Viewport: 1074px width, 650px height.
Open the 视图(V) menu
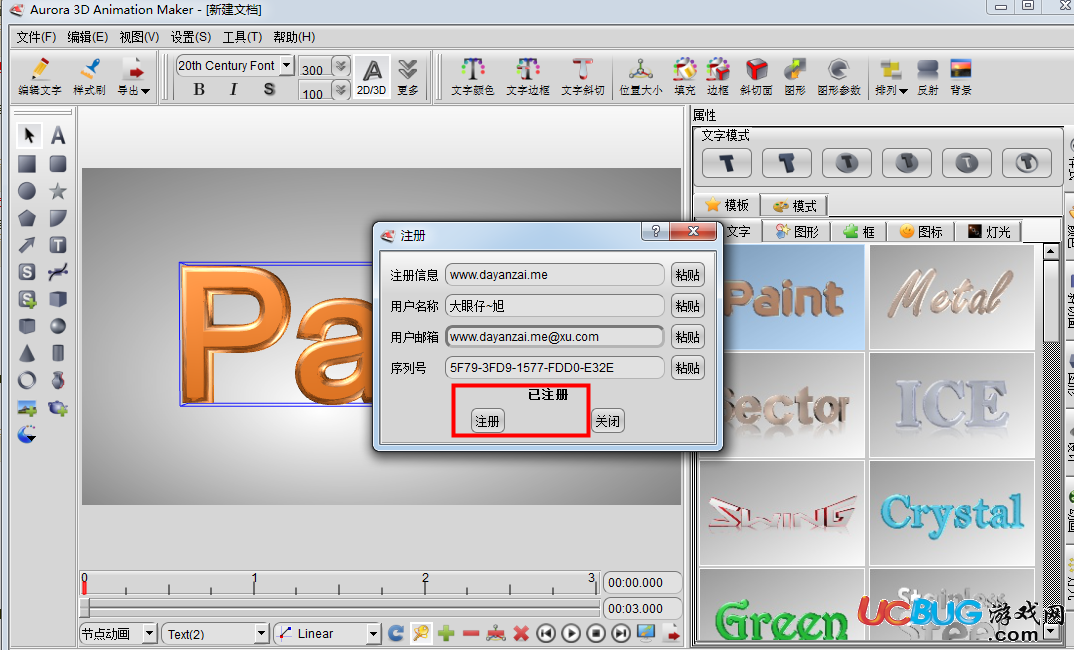pyautogui.click(x=139, y=37)
